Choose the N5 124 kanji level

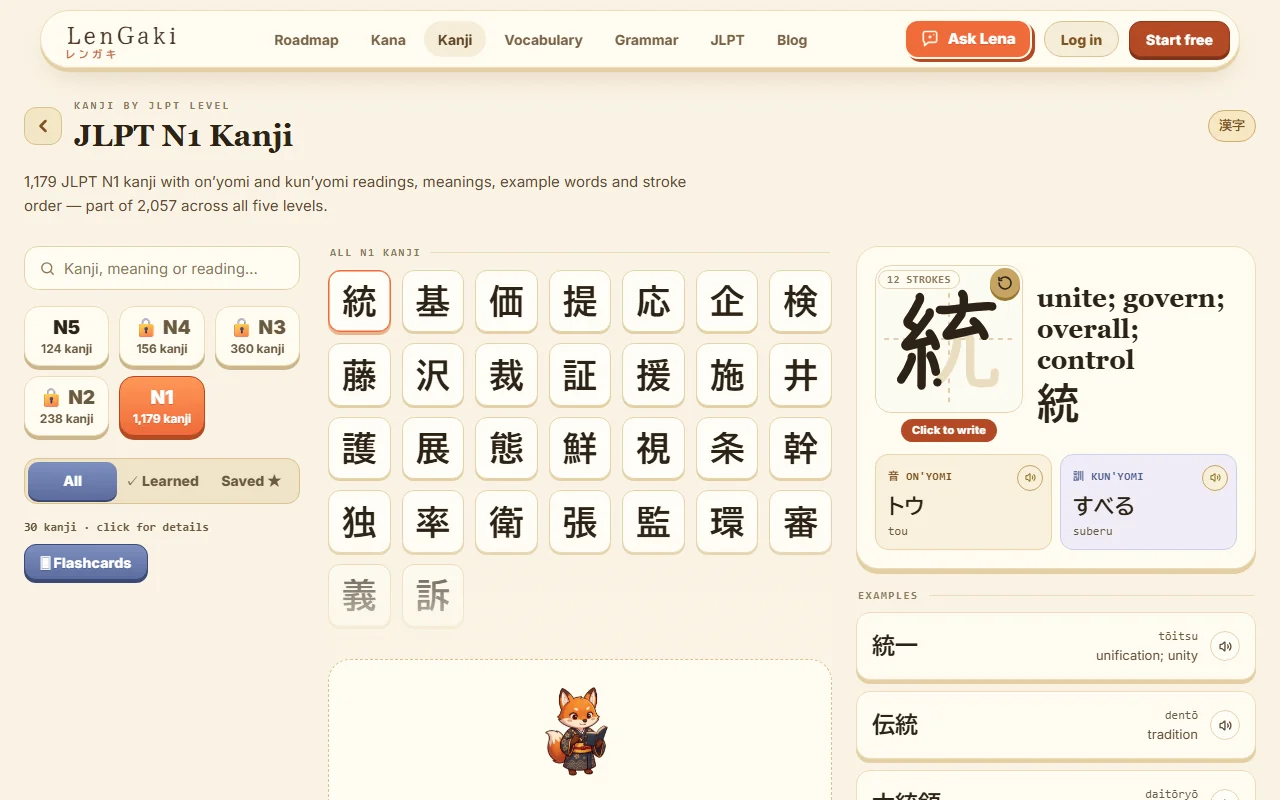pos(66,336)
